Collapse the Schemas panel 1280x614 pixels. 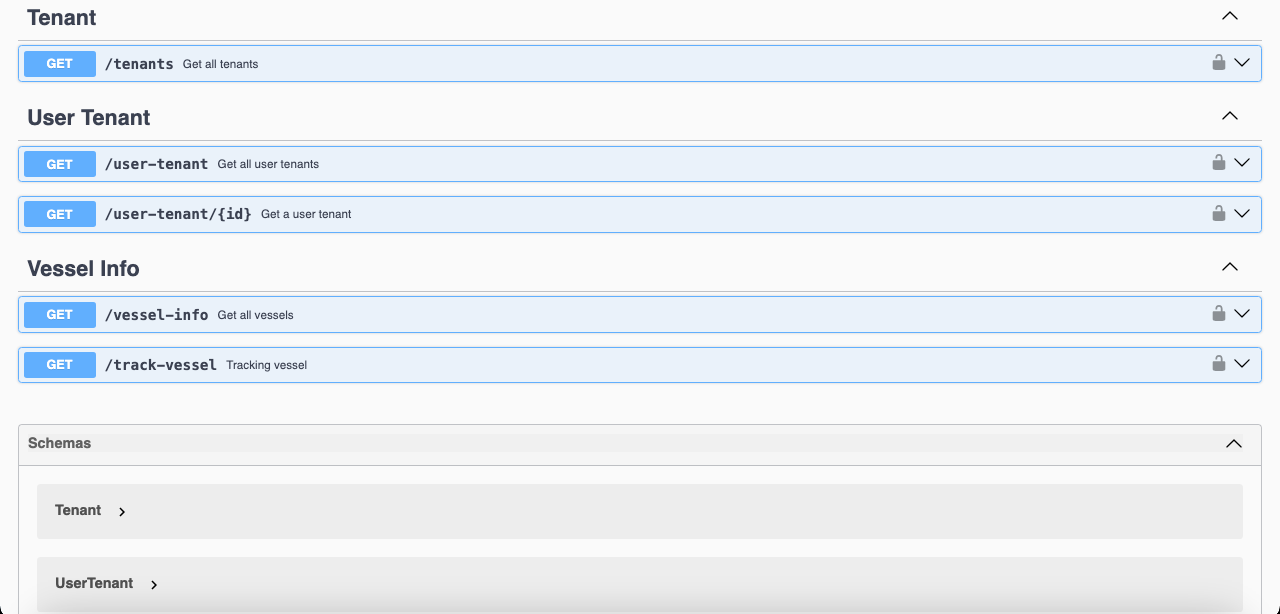point(1234,444)
